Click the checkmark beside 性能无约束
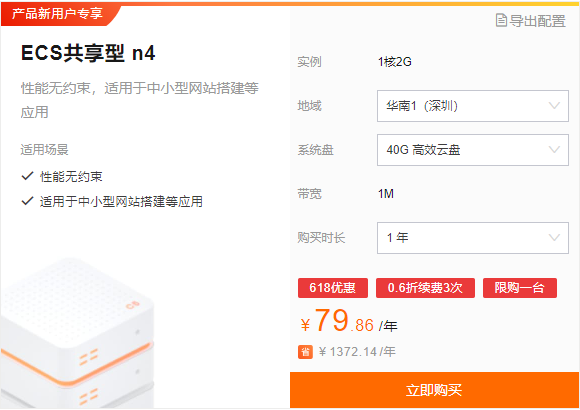580x410 pixels. [x=27, y=176]
